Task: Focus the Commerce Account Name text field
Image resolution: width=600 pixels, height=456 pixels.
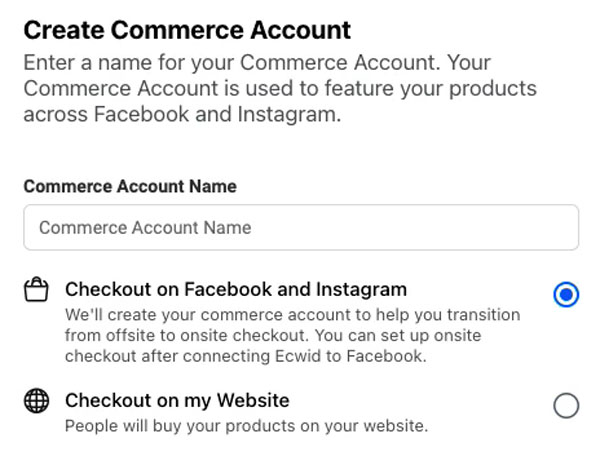Action: pyautogui.click(x=301, y=227)
